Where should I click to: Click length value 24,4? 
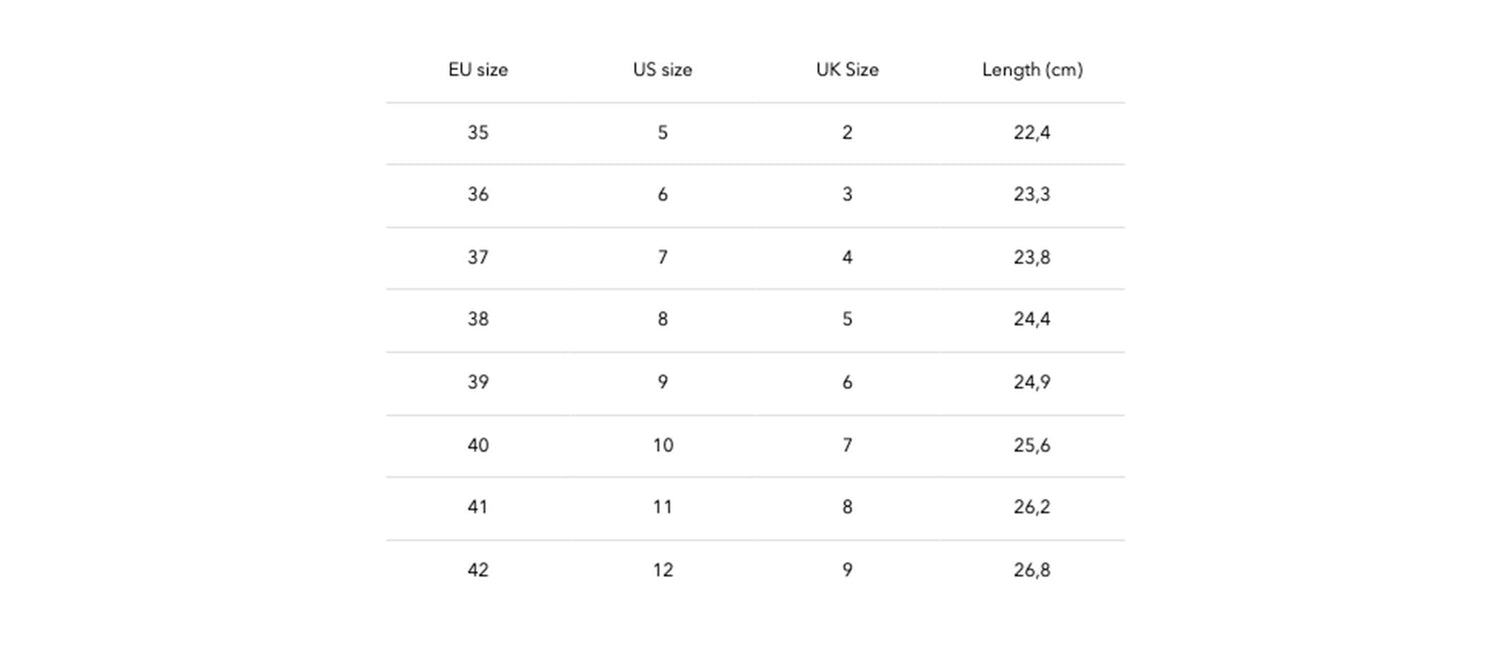coord(1032,319)
